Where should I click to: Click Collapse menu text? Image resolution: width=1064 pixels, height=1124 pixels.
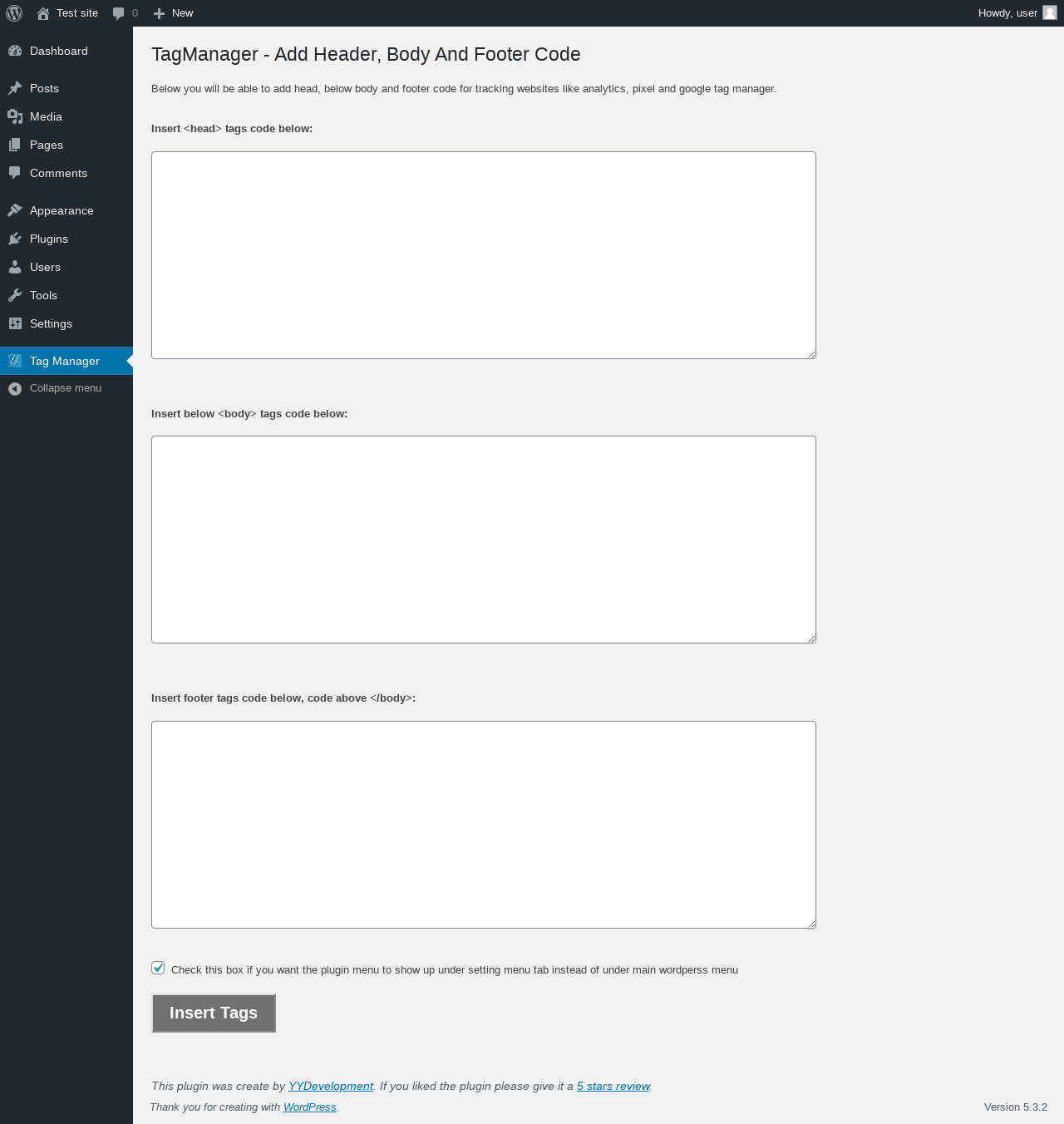pyautogui.click(x=66, y=388)
